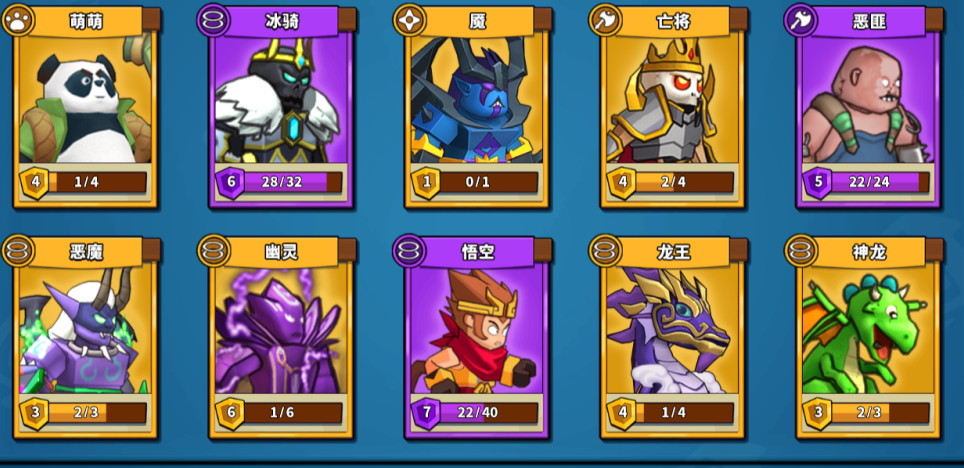Click the target icon on 魔 card
964x468 pixels.
pos(409,21)
